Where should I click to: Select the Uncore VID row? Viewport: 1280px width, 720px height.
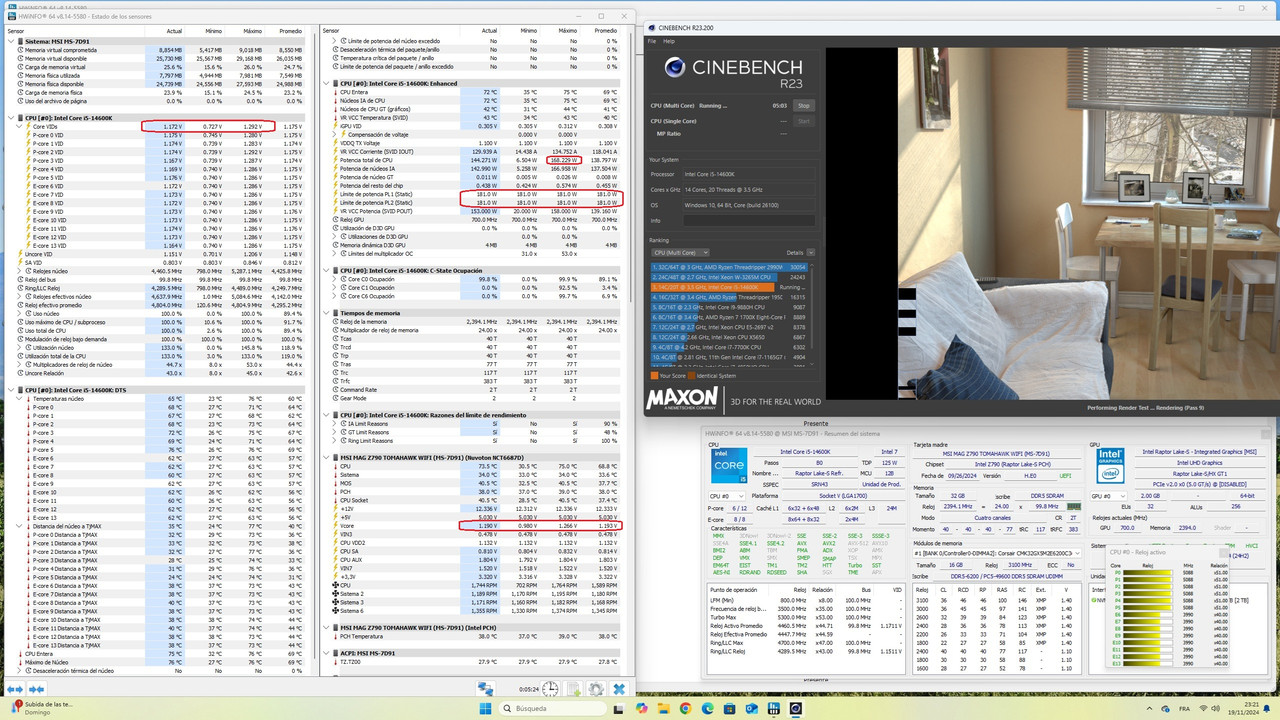click(163, 254)
